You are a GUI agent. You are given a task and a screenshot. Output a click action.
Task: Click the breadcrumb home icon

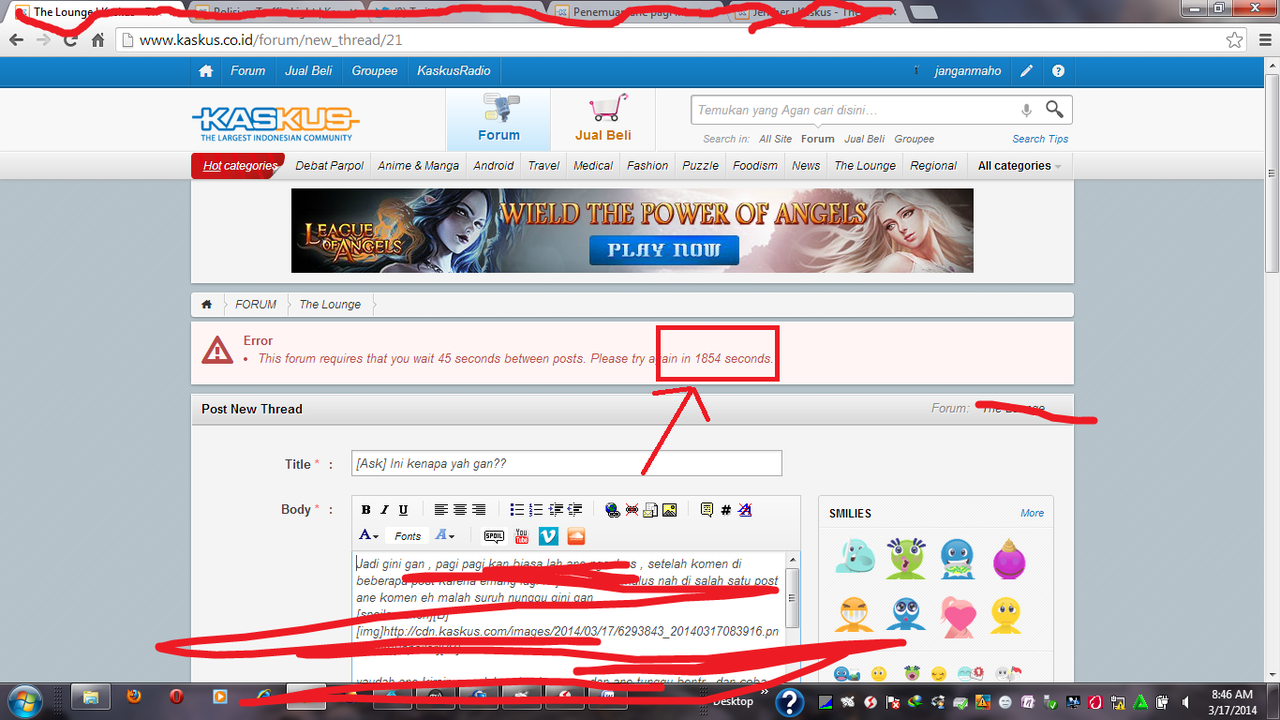tap(207, 304)
